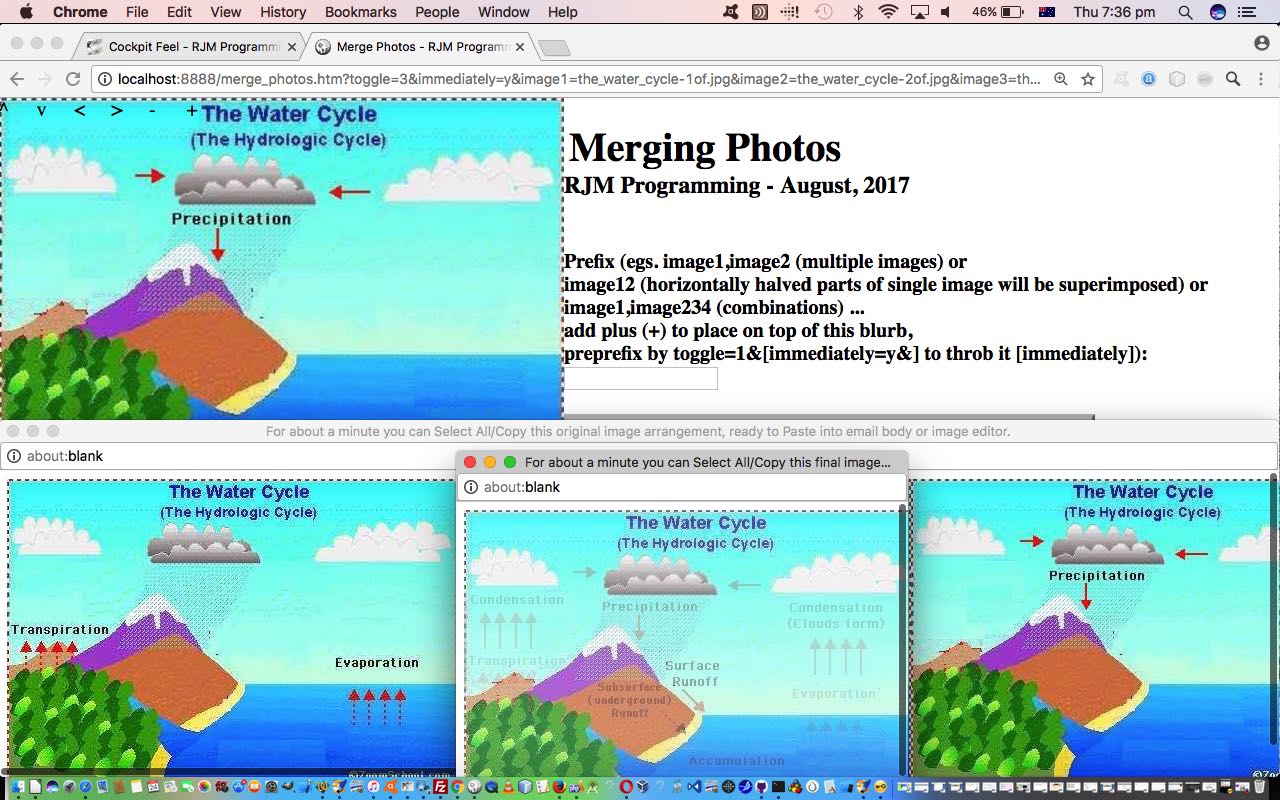
Task: Click the faded merged water cycle image
Action: [683, 640]
